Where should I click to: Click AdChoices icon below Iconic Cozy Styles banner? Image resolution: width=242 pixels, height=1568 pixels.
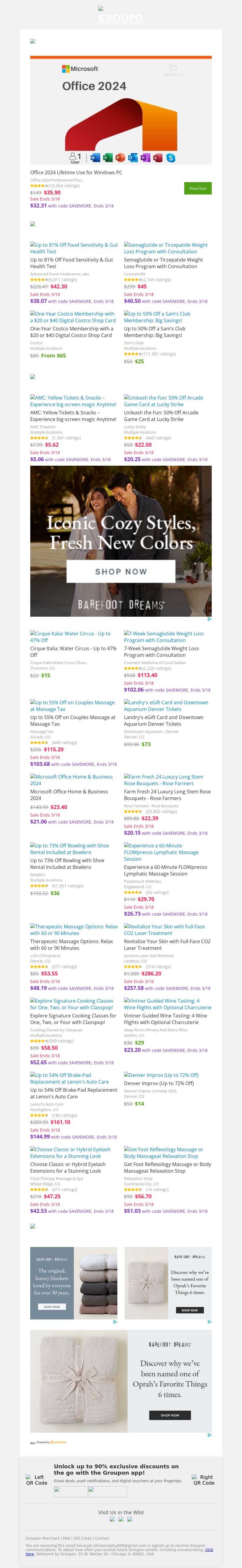[210, 619]
